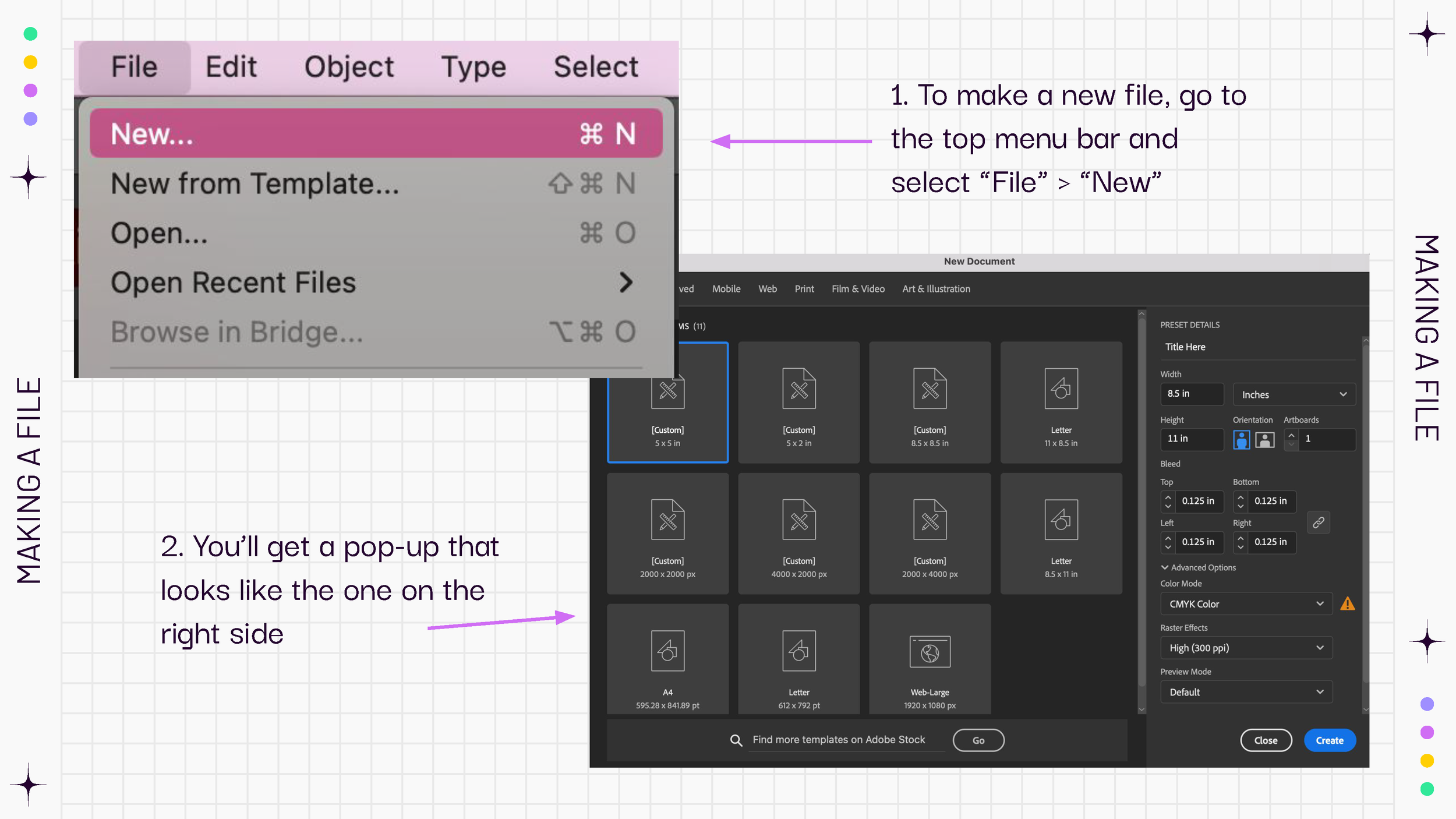This screenshot has width=1456, height=819.
Task: Select the [Custom] 5 x 2 in preset
Action: click(x=798, y=402)
